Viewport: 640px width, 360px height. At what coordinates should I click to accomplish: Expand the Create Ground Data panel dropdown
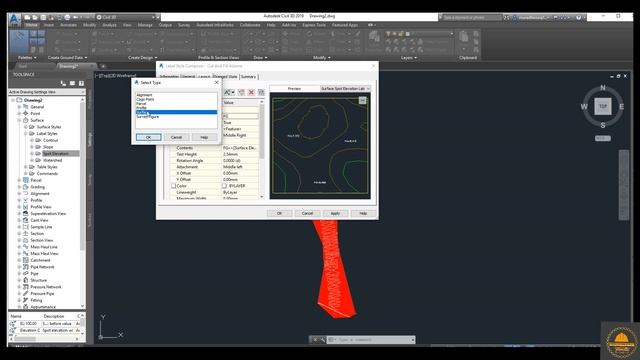[67, 58]
